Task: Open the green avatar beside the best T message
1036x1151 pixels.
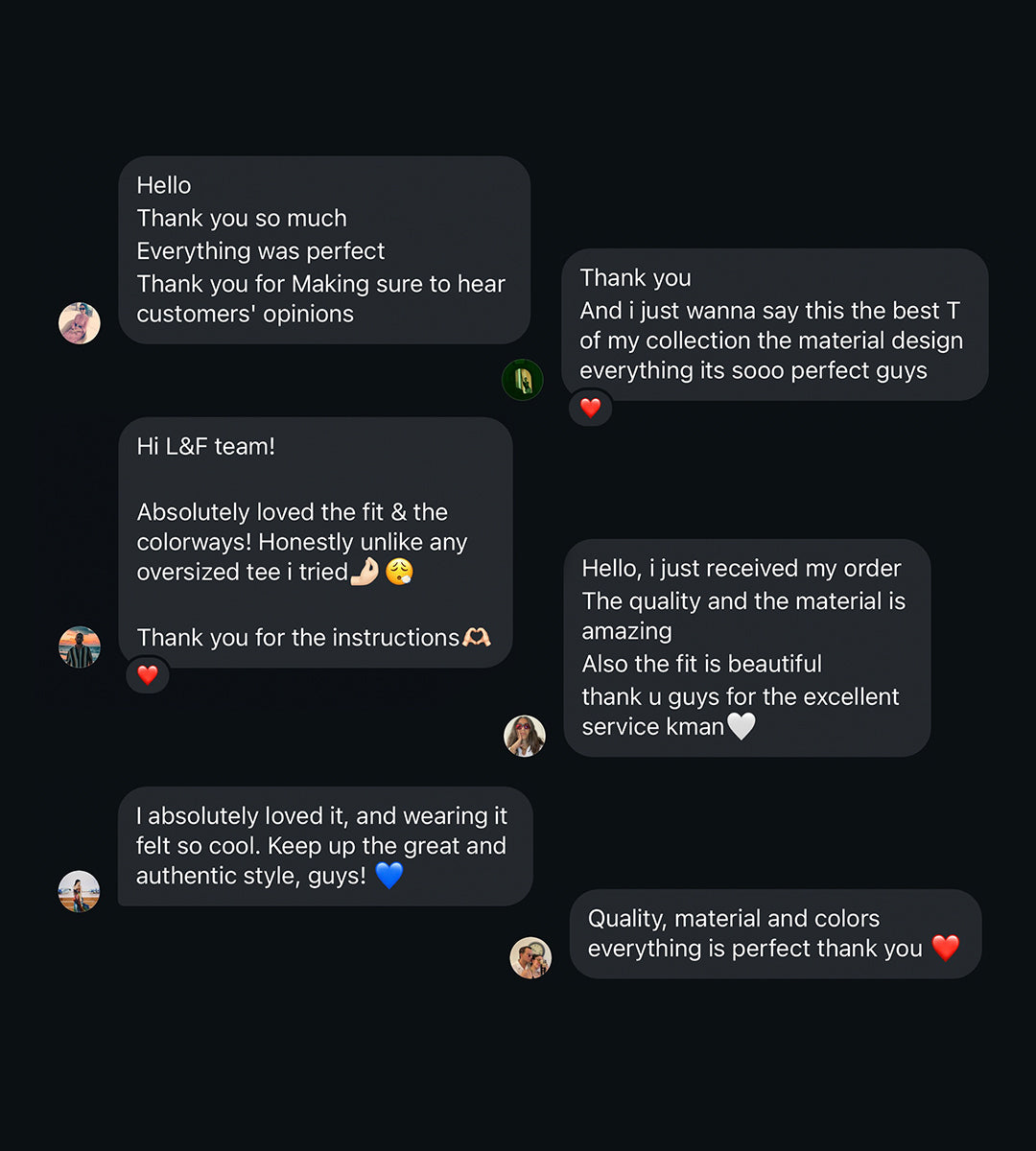Action: coord(523,381)
